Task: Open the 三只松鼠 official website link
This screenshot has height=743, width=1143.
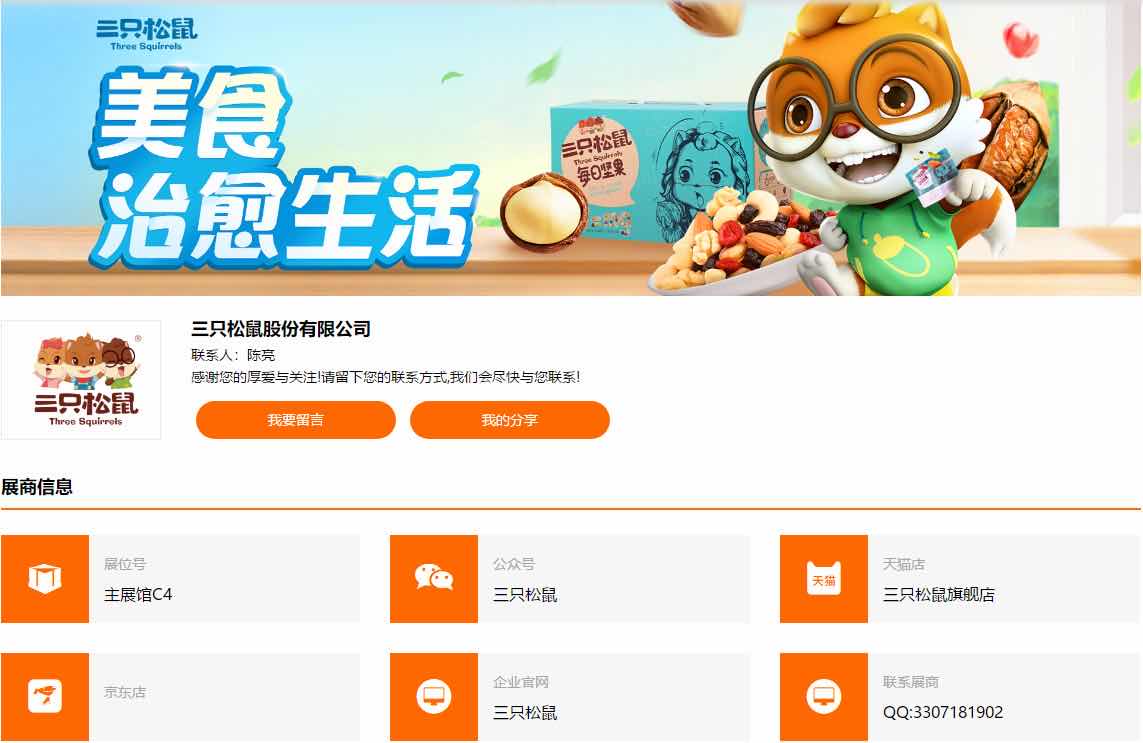Action: [525, 712]
